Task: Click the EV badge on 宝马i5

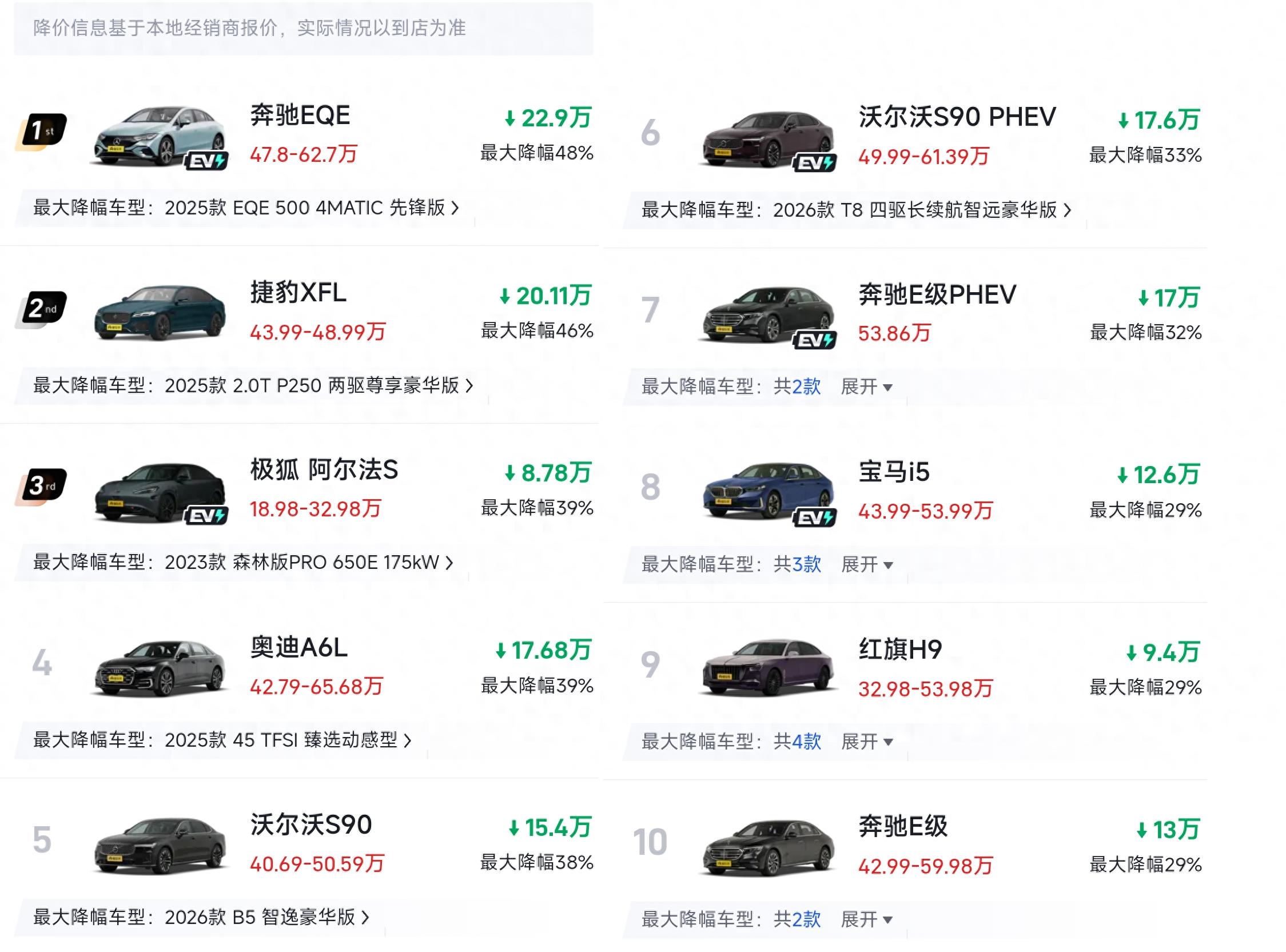Action: (x=815, y=517)
